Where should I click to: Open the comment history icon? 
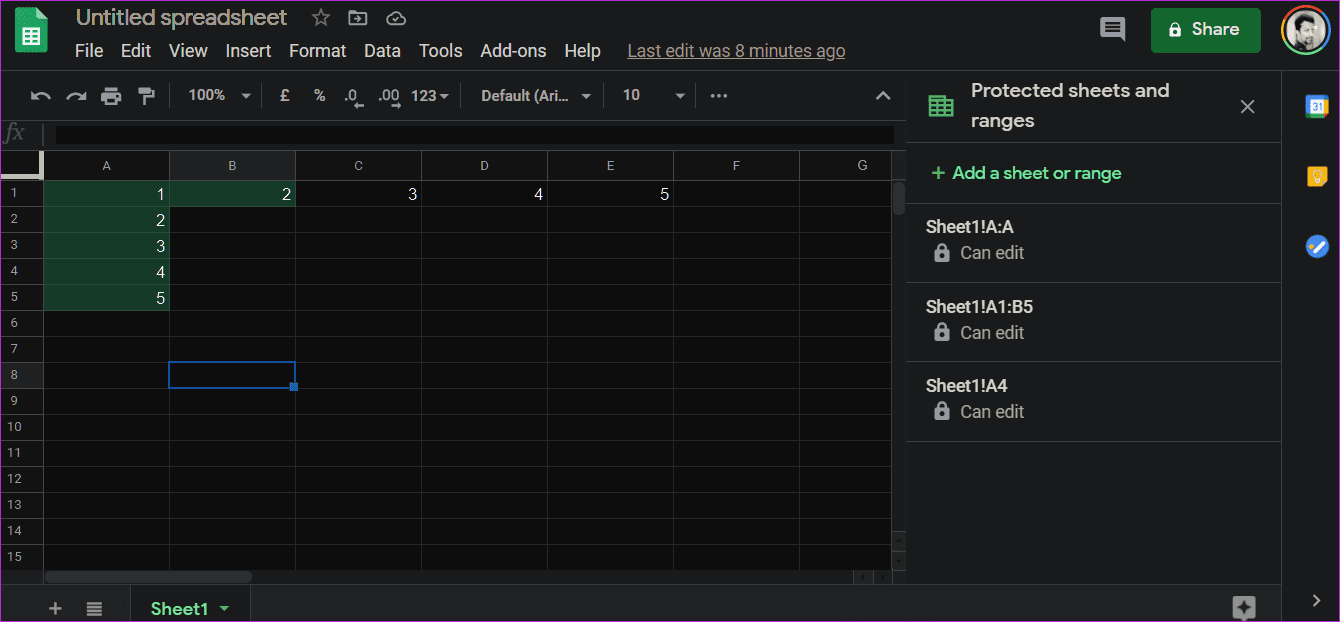click(1112, 29)
